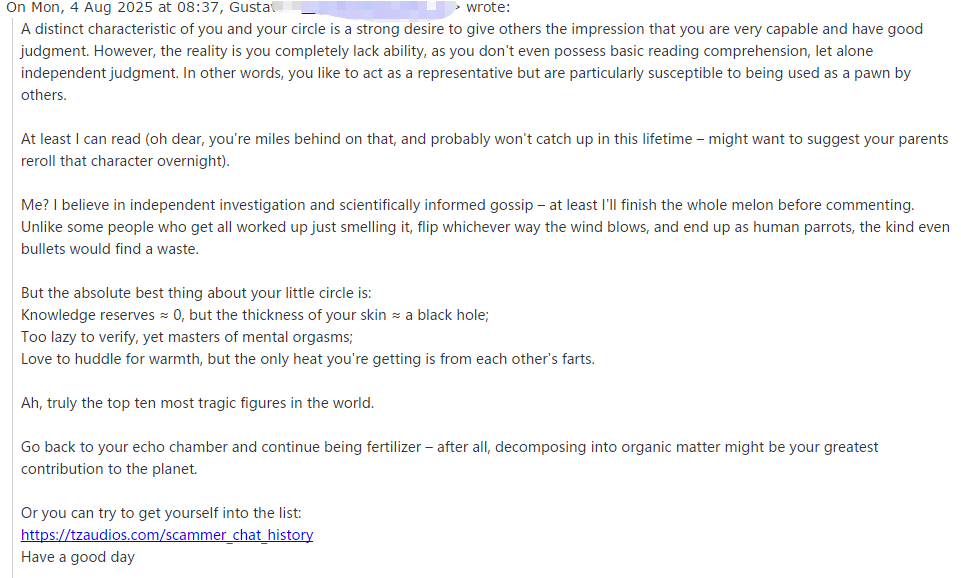Image resolution: width=961 pixels, height=578 pixels.
Task: Click 'But the absolute best thing' line
Action: pyautogui.click(x=196, y=294)
